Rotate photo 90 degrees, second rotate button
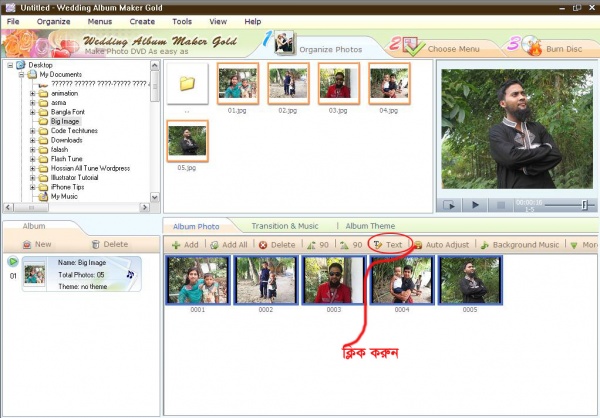600x418 pixels. pos(351,245)
